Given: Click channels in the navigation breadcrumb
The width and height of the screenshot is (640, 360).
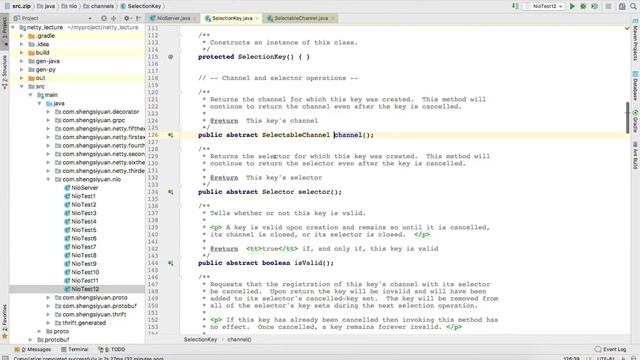Looking at the screenshot, I should pos(98,6).
